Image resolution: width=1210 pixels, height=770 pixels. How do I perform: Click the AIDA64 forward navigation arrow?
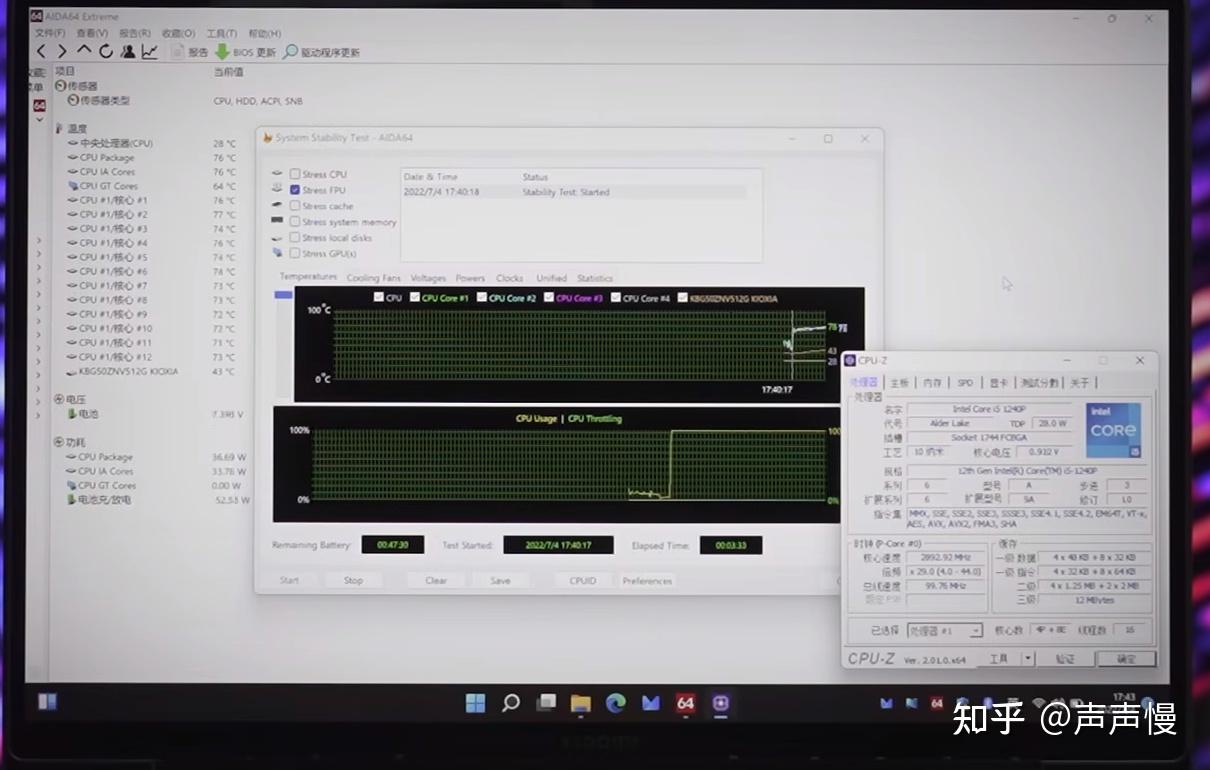tap(62, 51)
